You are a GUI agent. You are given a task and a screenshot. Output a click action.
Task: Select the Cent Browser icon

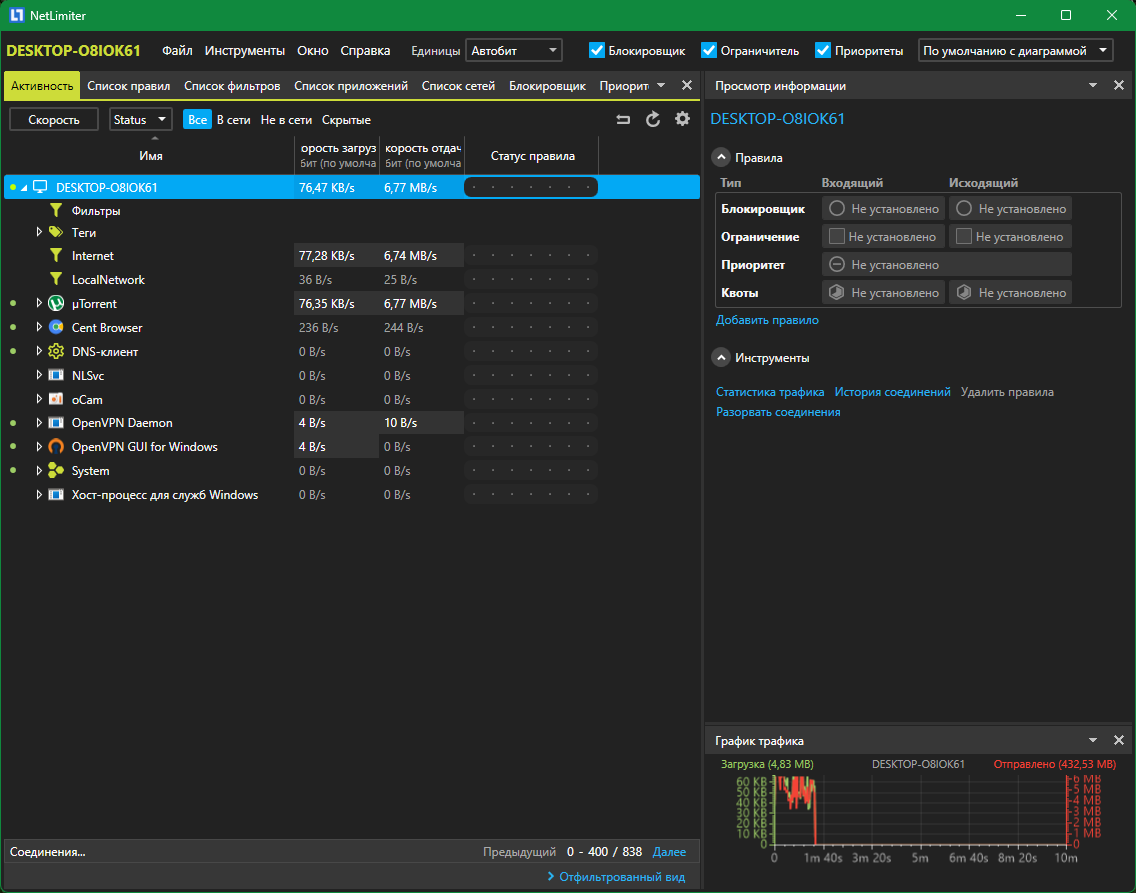pyautogui.click(x=56, y=327)
